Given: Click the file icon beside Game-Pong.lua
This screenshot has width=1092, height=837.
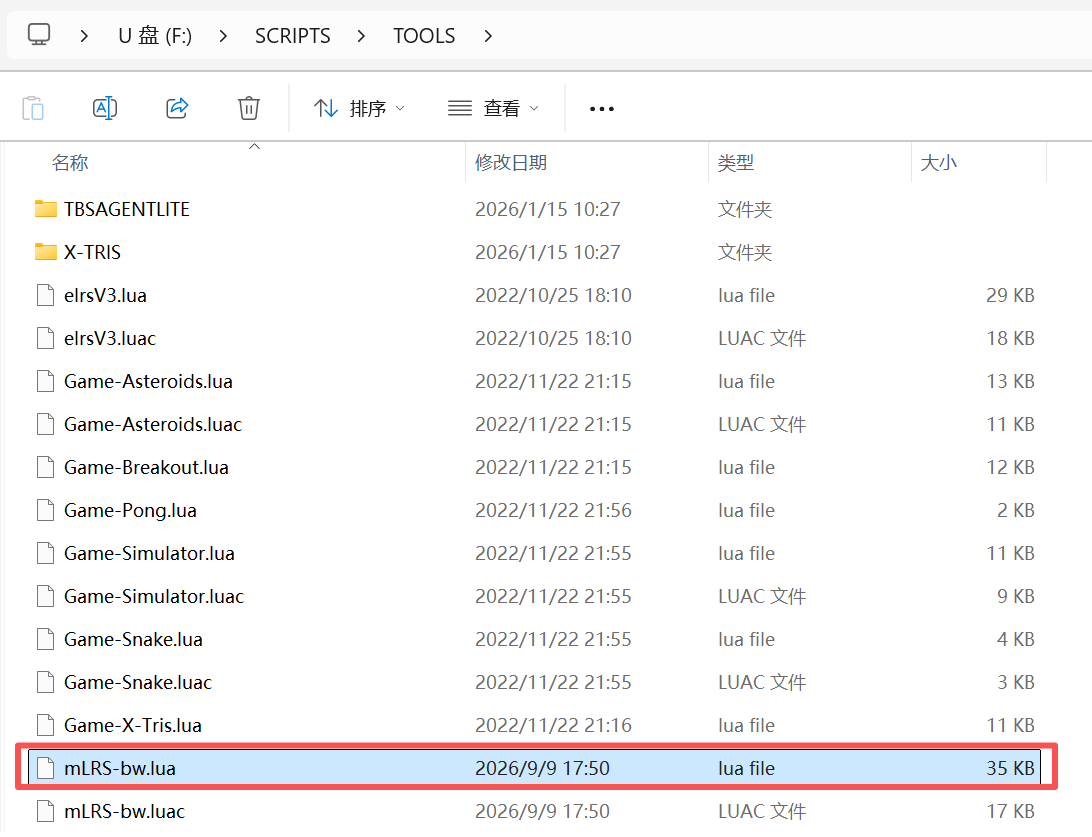Looking at the screenshot, I should click(45, 510).
